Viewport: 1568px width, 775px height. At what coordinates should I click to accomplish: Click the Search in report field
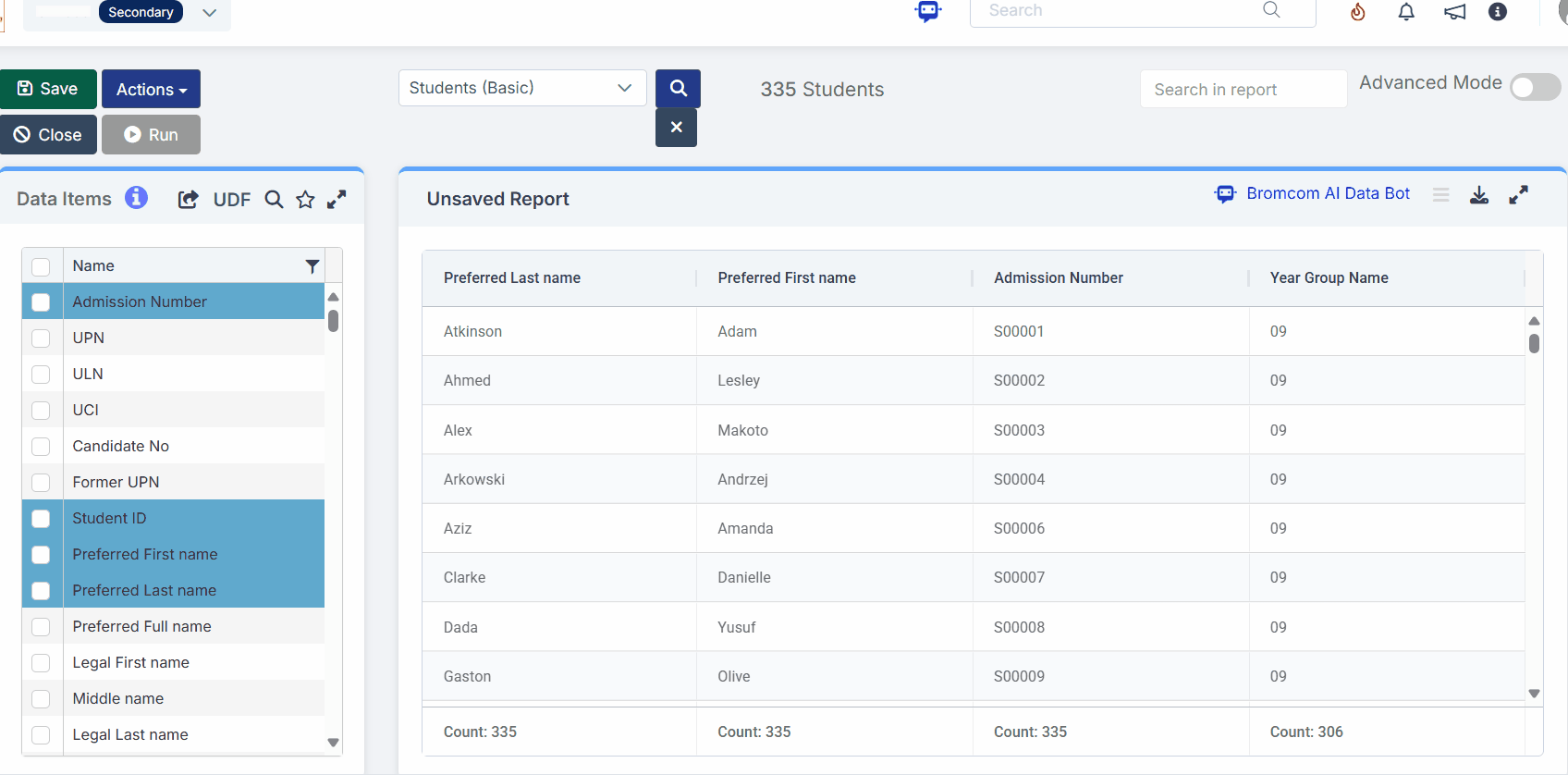(x=1243, y=90)
